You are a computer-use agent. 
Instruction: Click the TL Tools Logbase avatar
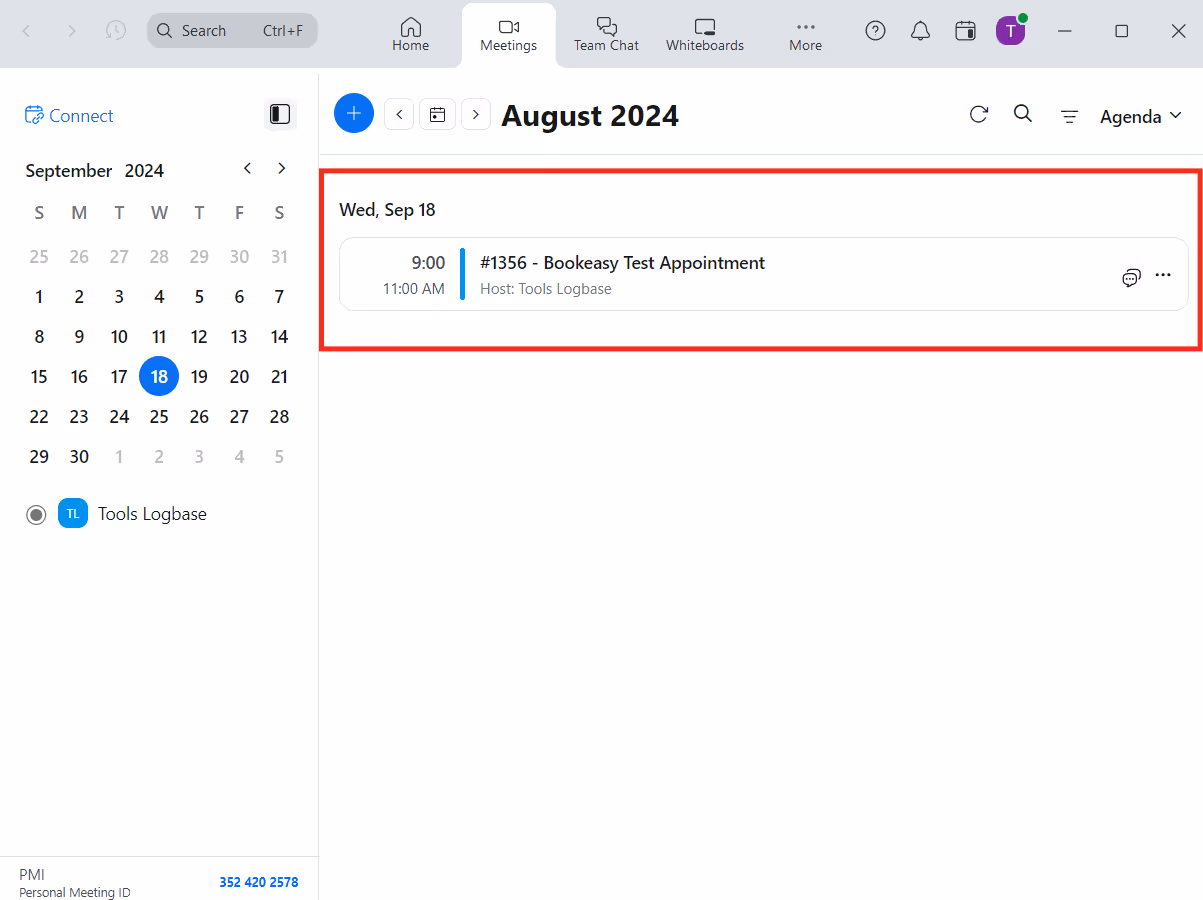point(73,514)
